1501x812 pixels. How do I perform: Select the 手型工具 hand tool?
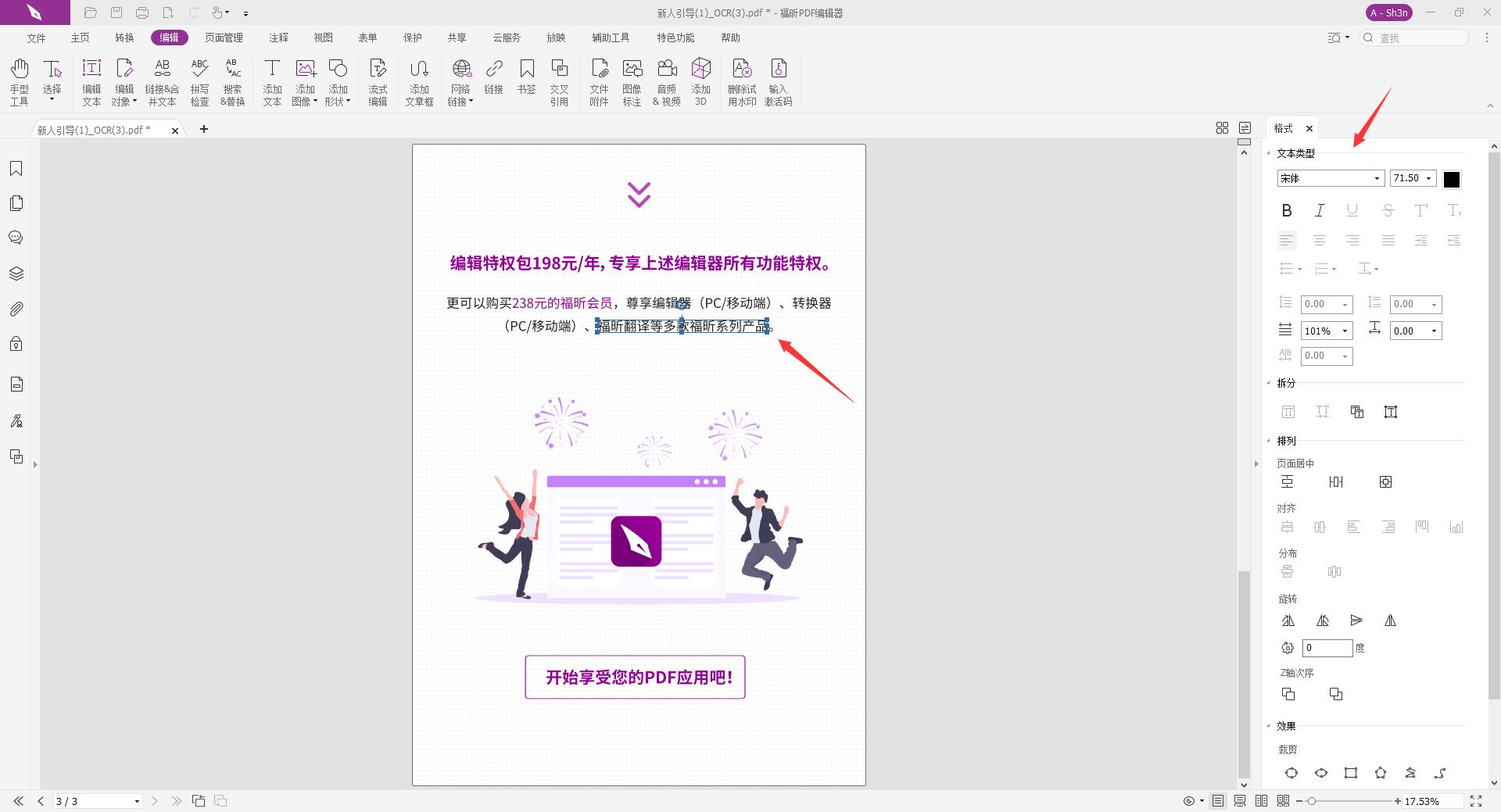click(x=19, y=80)
